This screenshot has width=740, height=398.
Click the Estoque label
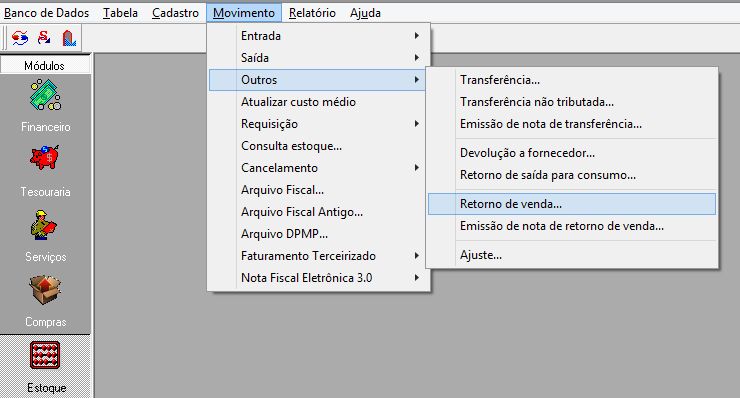(46, 388)
